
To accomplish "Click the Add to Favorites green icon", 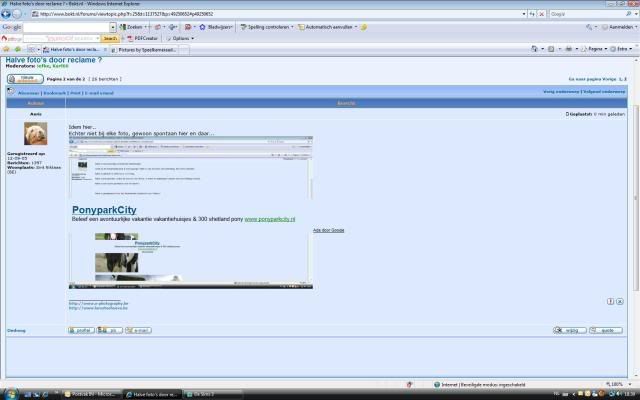I will click(18, 49).
